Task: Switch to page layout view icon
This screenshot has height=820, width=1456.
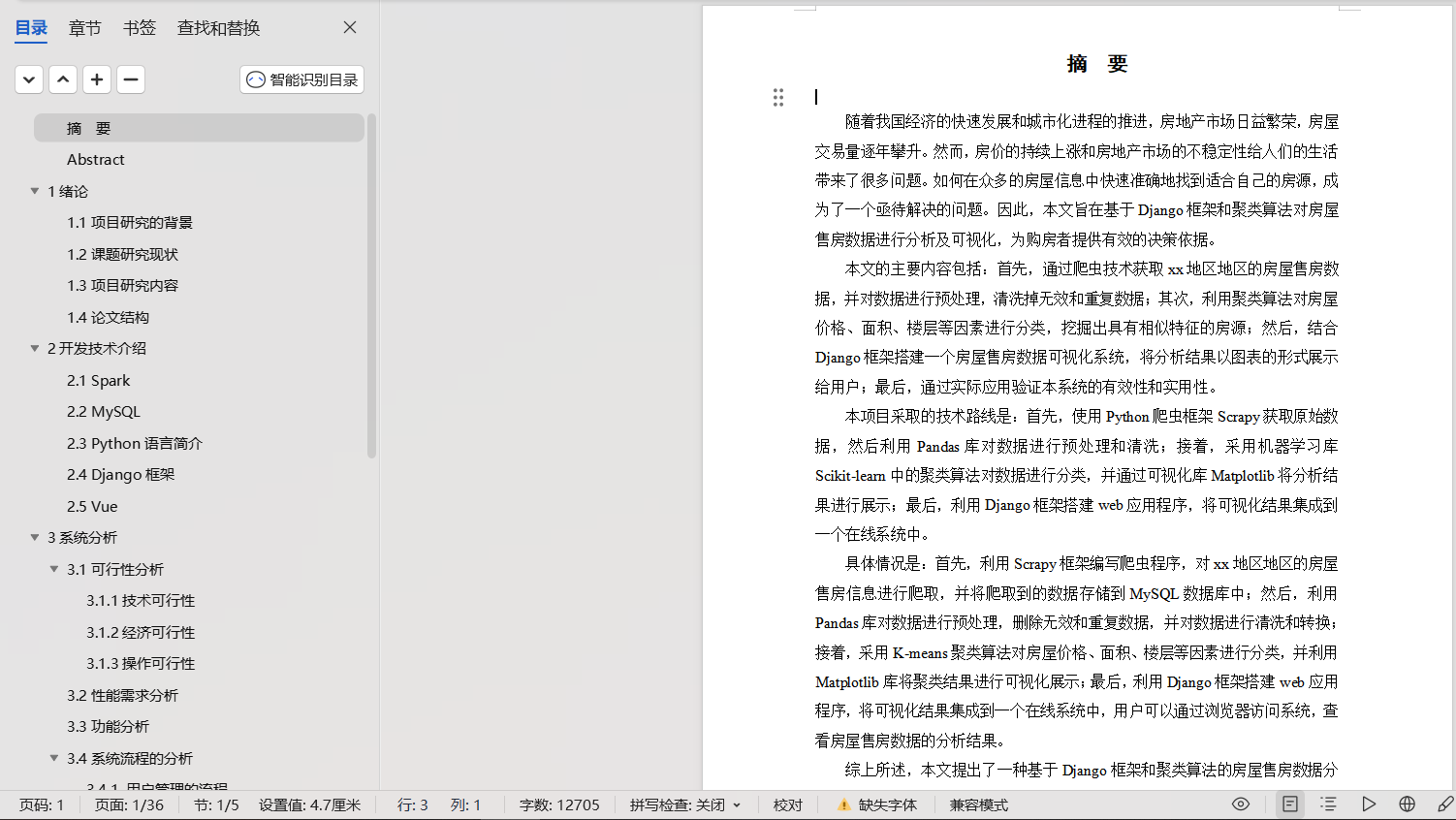Action: [1289, 804]
